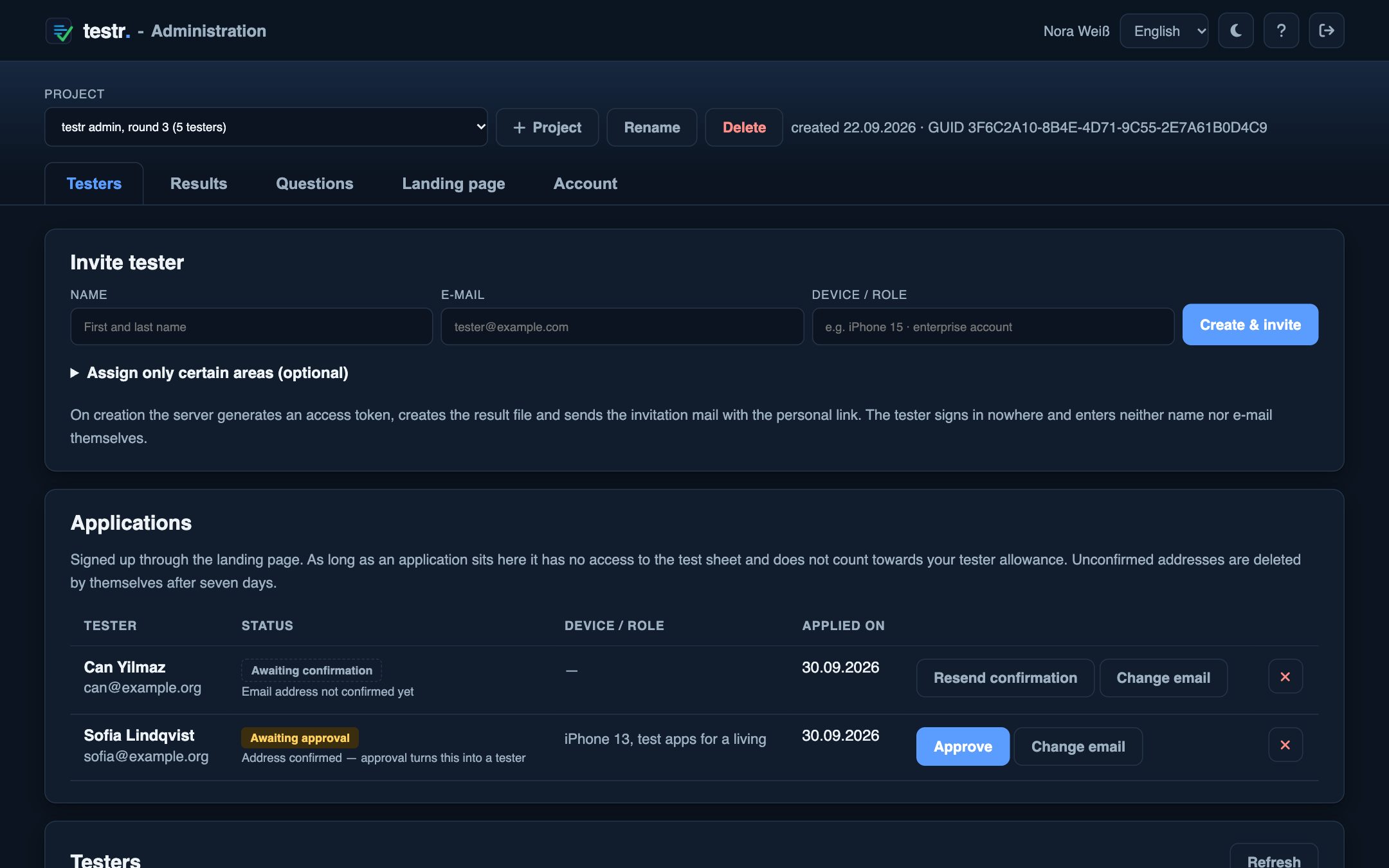Image resolution: width=1389 pixels, height=868 pixels.
Task: Change email for Sofia Lindqvist
Action: tap(1078, 746)
